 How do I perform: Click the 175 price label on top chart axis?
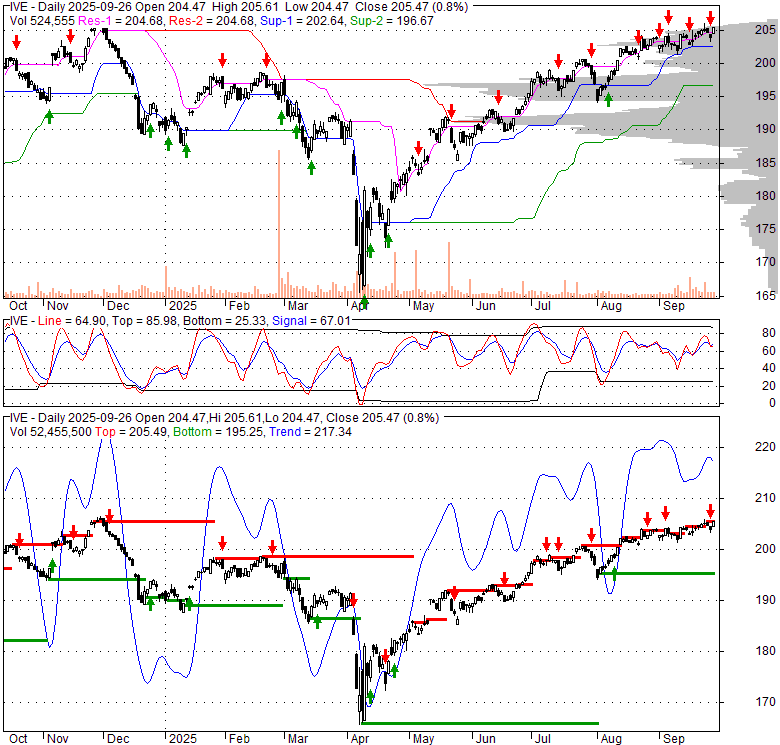pos(765,229)
